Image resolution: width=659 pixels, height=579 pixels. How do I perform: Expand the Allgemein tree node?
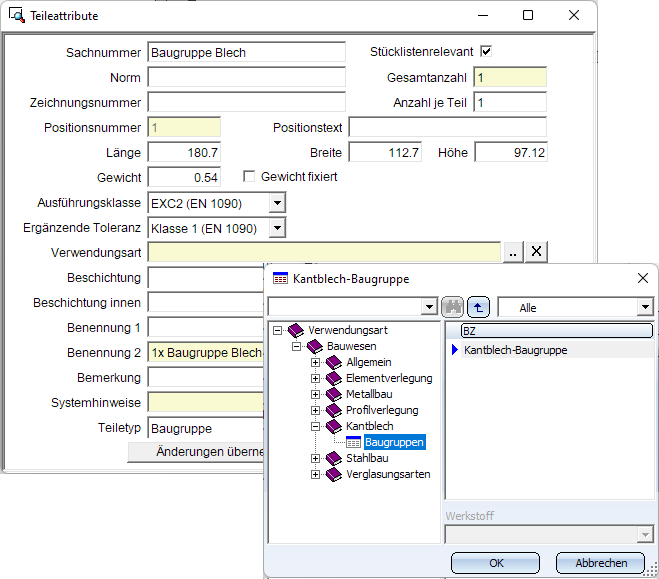pyautogui.click(x=315, y=362)
